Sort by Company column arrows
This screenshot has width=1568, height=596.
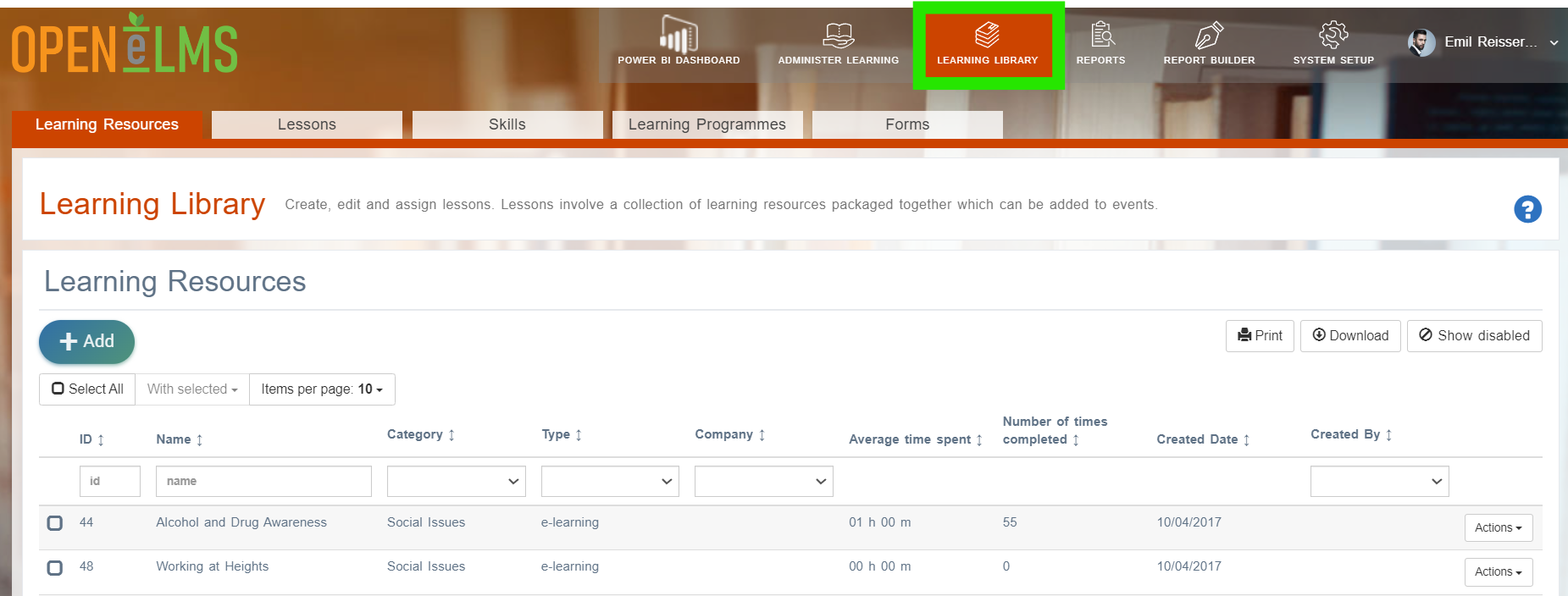(762, 435)
